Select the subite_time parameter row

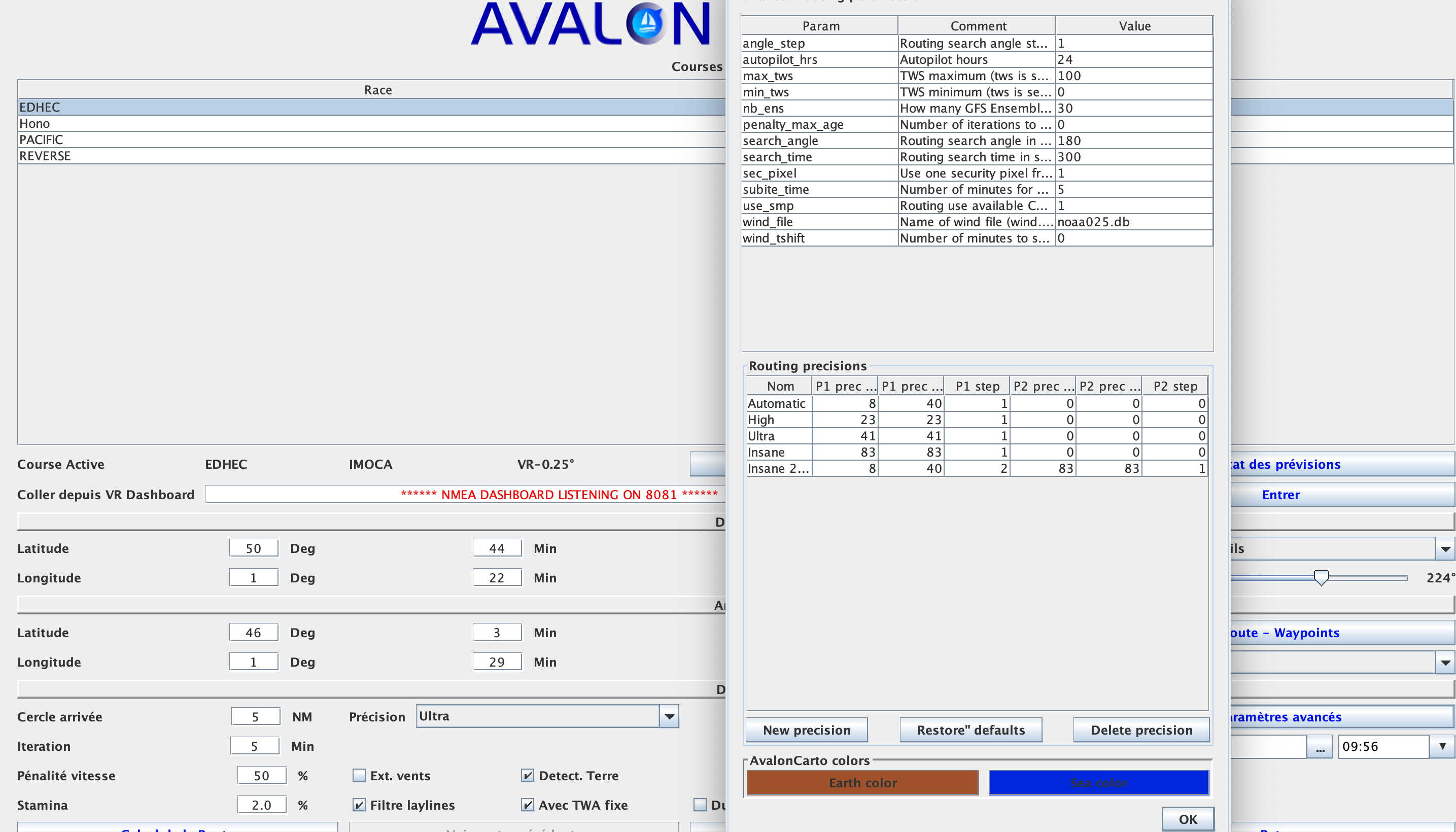(x=977, y=189)
